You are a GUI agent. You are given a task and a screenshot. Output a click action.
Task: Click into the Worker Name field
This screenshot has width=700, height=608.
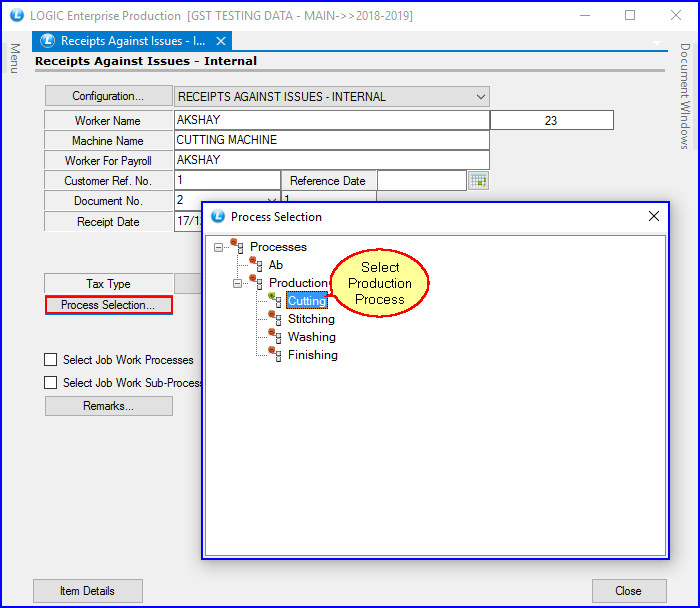pyautogui.click(x=330, y=120)
